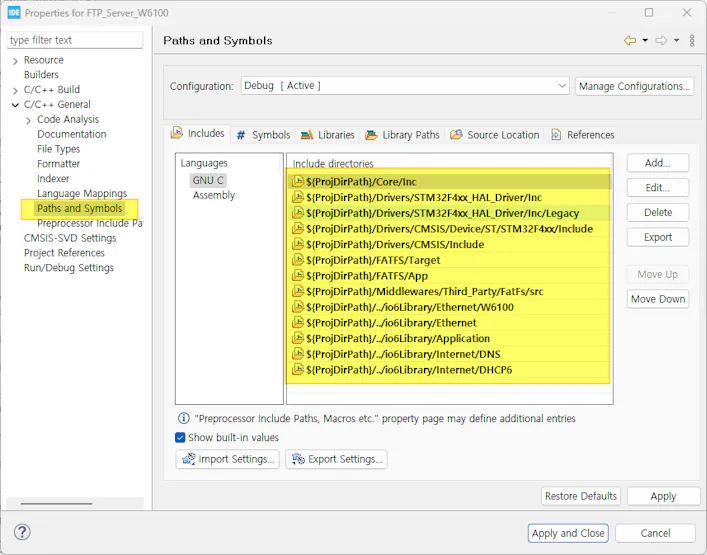This screenshot has width=707, height=555.
Task: Click Restore Defaults button
Action: click(581, 496)
